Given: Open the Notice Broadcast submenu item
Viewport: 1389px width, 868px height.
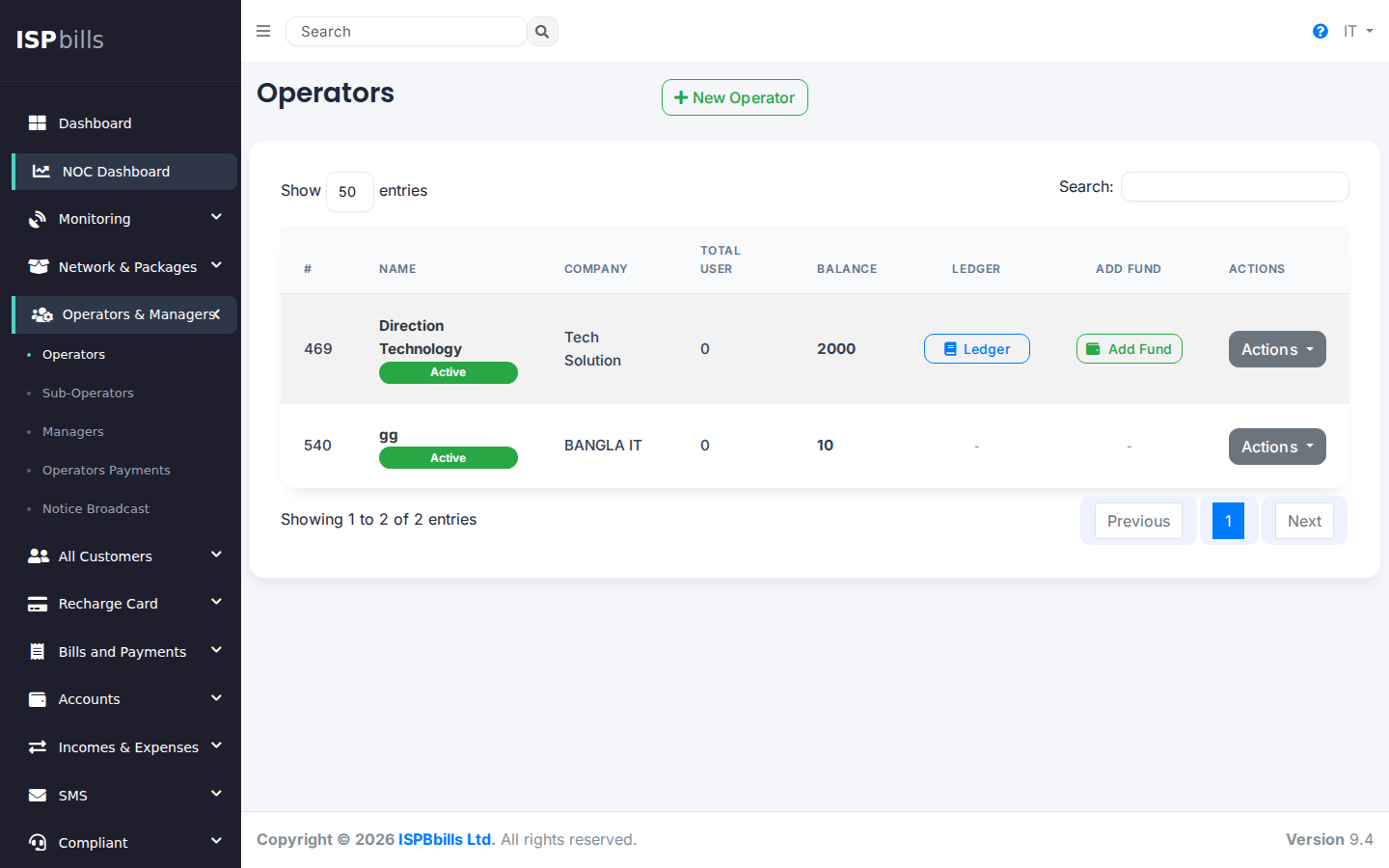Looking at the screenshot, I should click(95, 508).
